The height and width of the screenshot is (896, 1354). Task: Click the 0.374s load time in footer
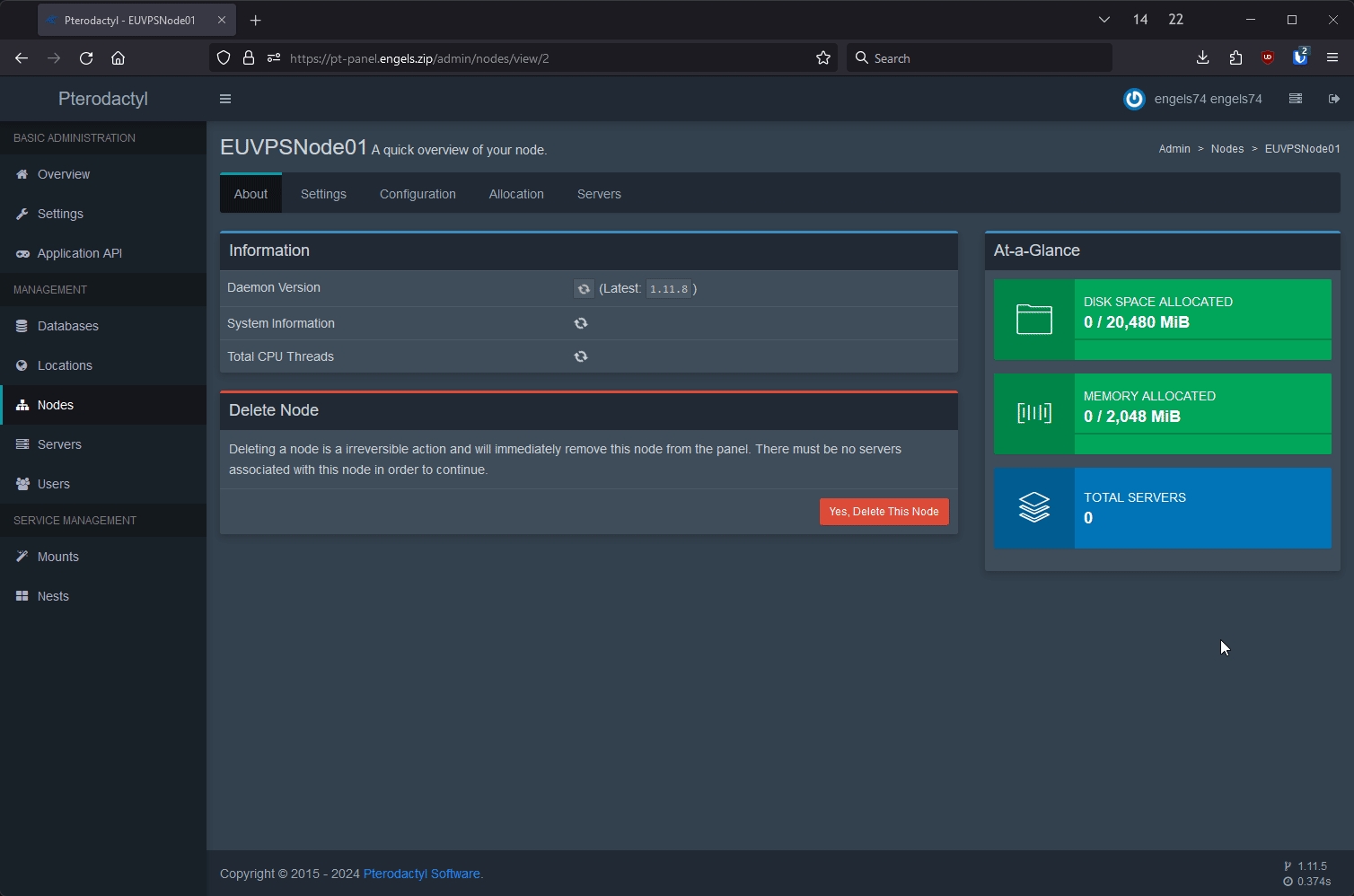click(x=1314, y=882)
